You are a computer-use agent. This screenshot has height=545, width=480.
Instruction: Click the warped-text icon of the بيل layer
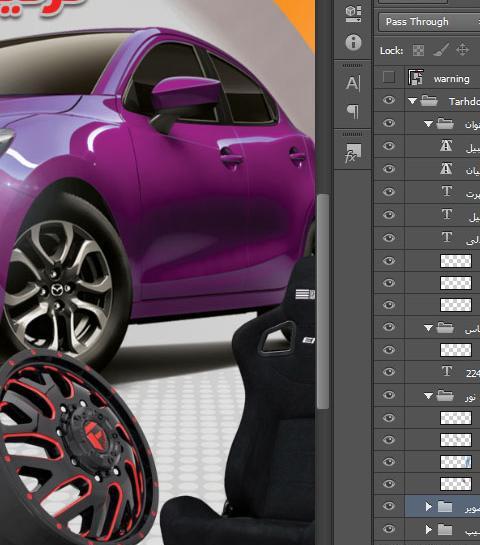click(x=446, y=146)
